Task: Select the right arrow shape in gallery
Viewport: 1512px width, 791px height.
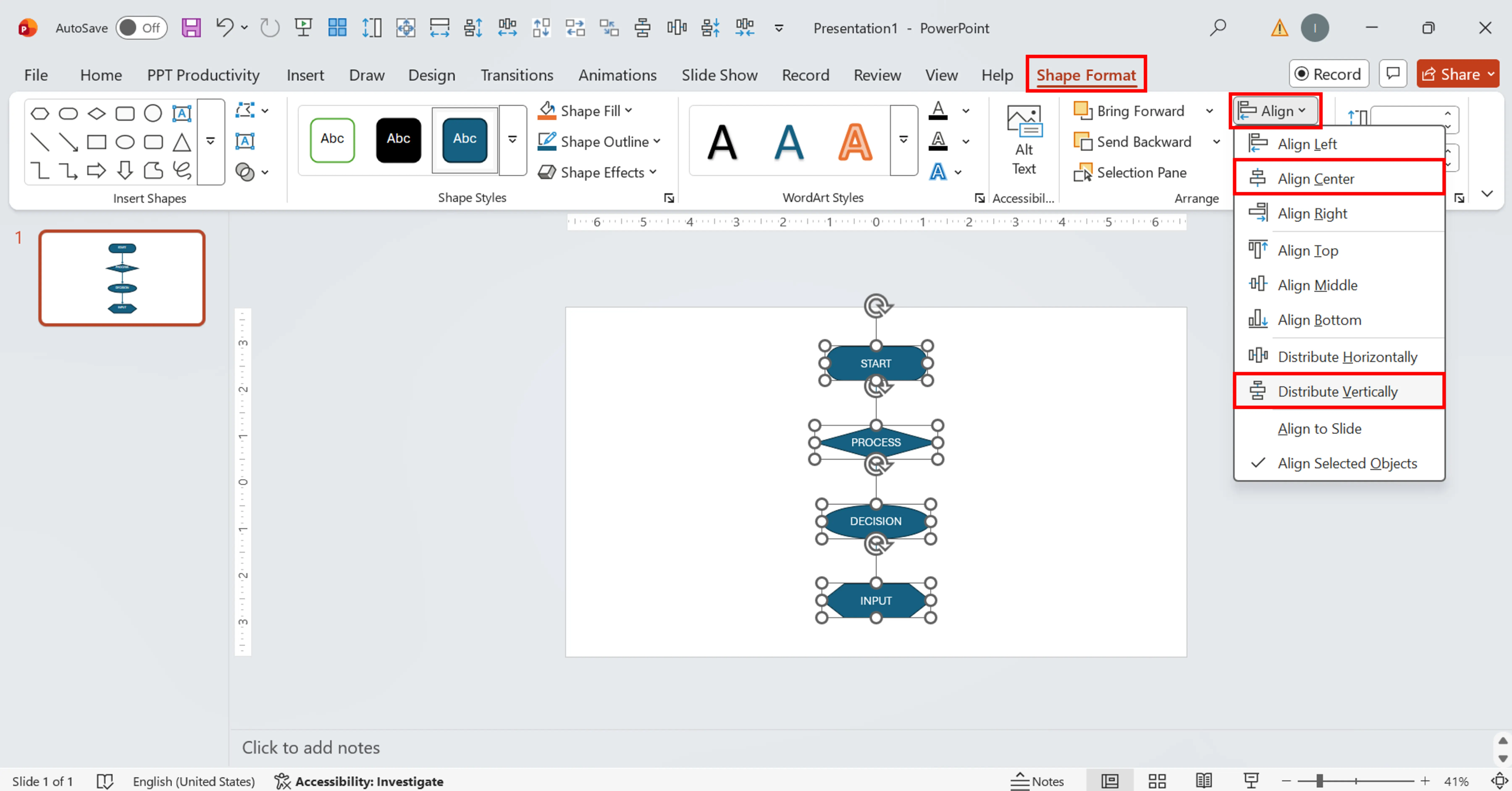Action: click(x=96, y=171)
